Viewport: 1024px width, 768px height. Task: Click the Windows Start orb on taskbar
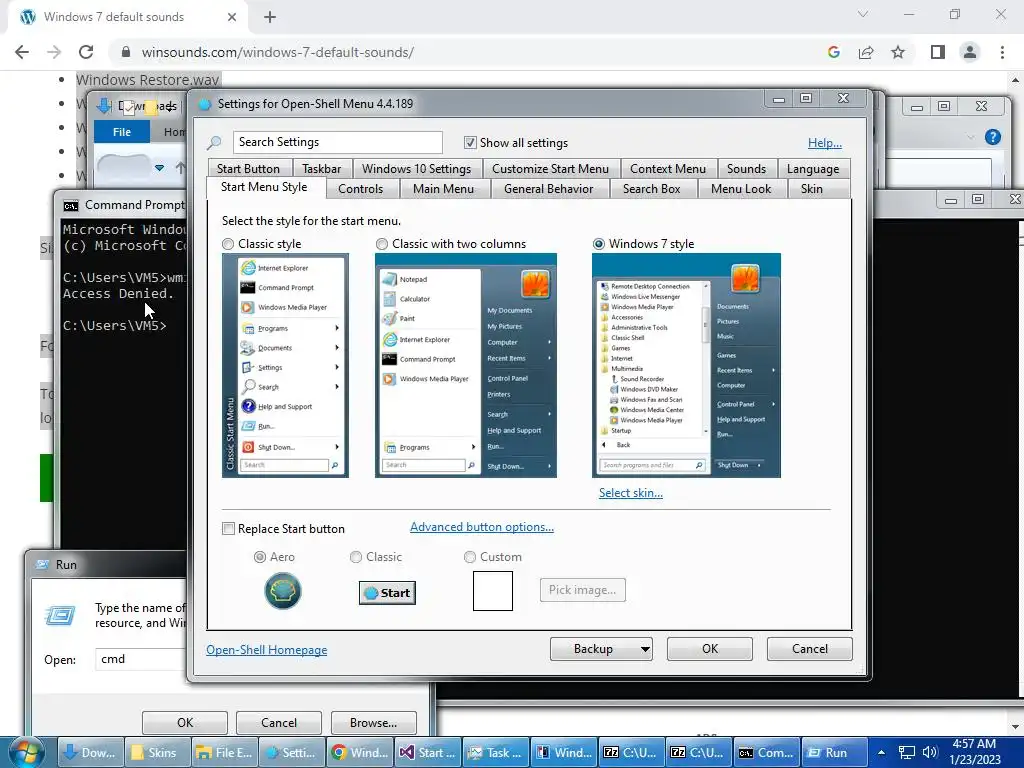(25, 752)
